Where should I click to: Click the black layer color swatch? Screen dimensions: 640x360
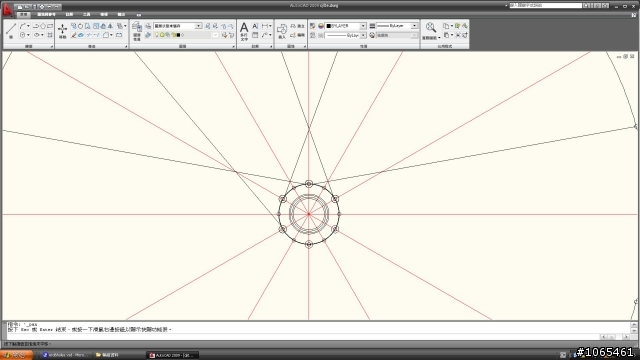pos(178,35)
